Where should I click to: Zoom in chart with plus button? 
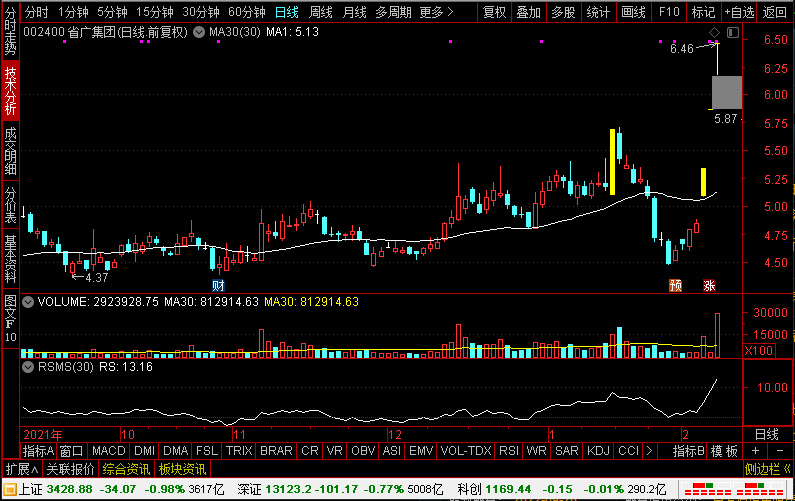point(755,451)
